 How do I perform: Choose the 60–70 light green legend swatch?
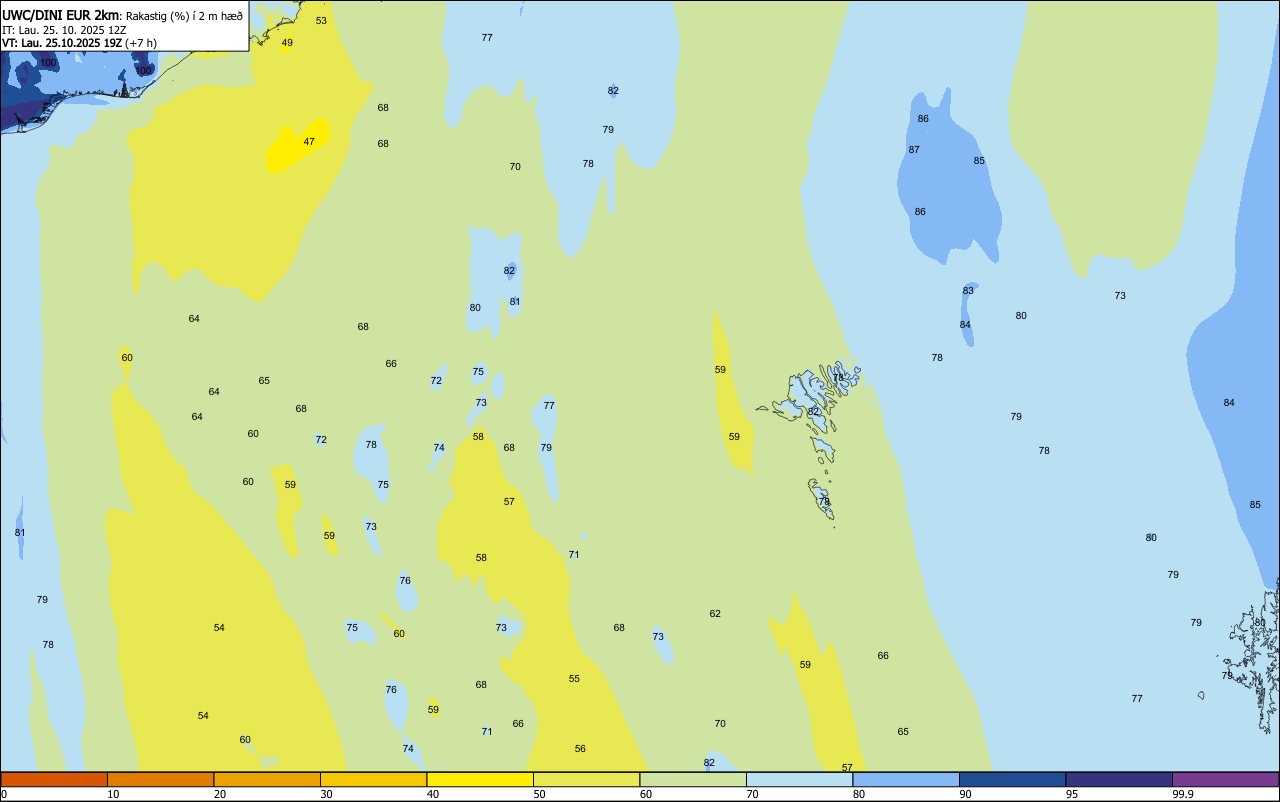coord(693,779)
